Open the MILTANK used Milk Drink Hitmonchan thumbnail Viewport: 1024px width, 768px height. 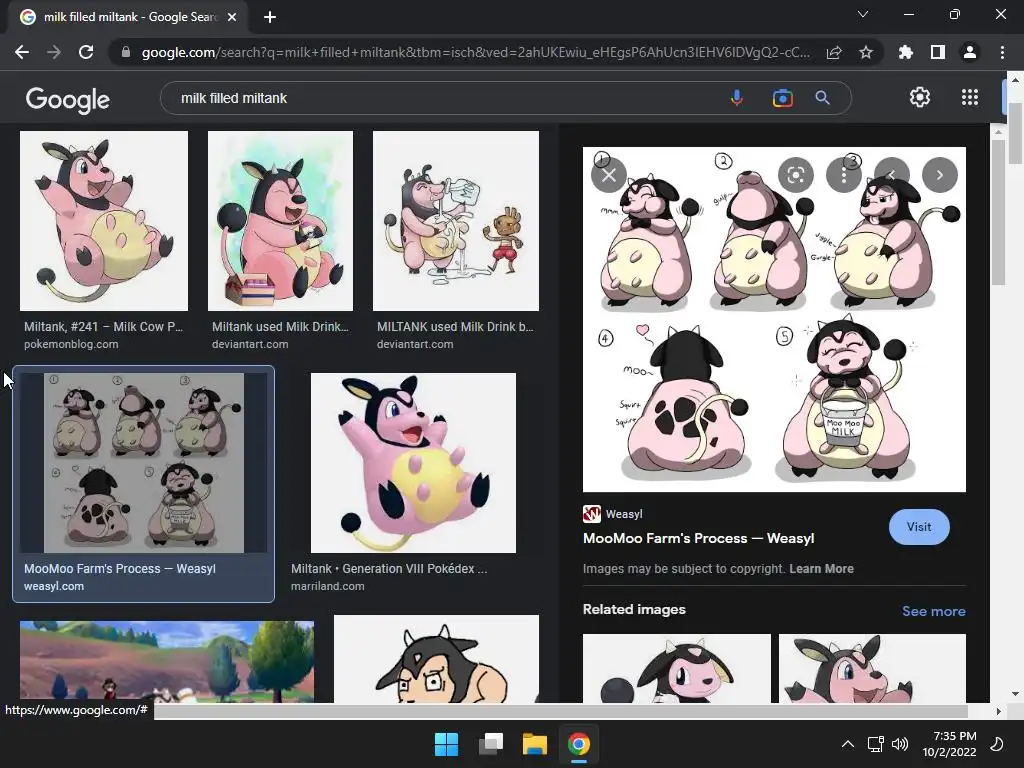pos(456,221)
